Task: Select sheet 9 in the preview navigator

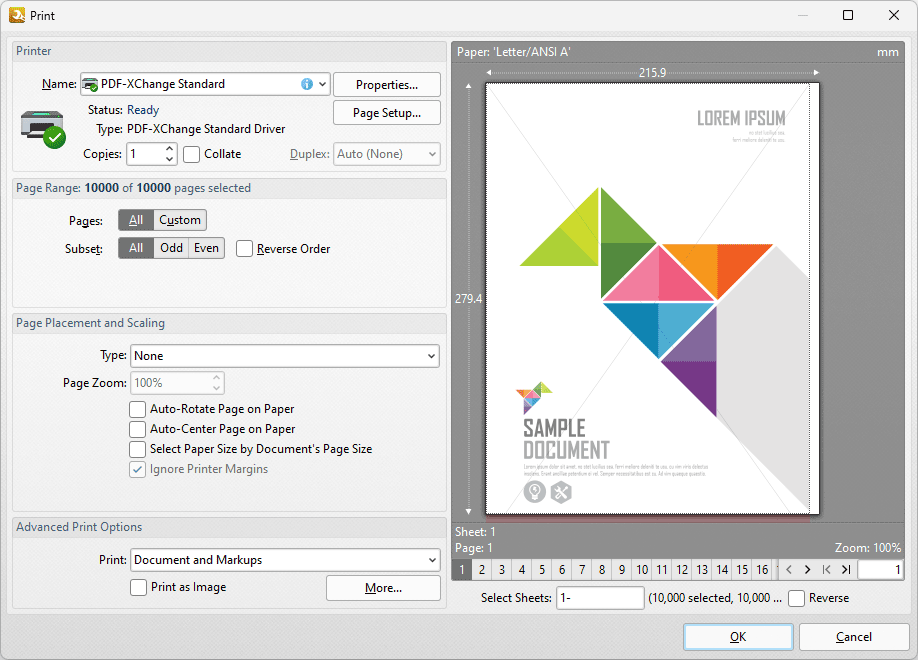Action: point(622,569)
